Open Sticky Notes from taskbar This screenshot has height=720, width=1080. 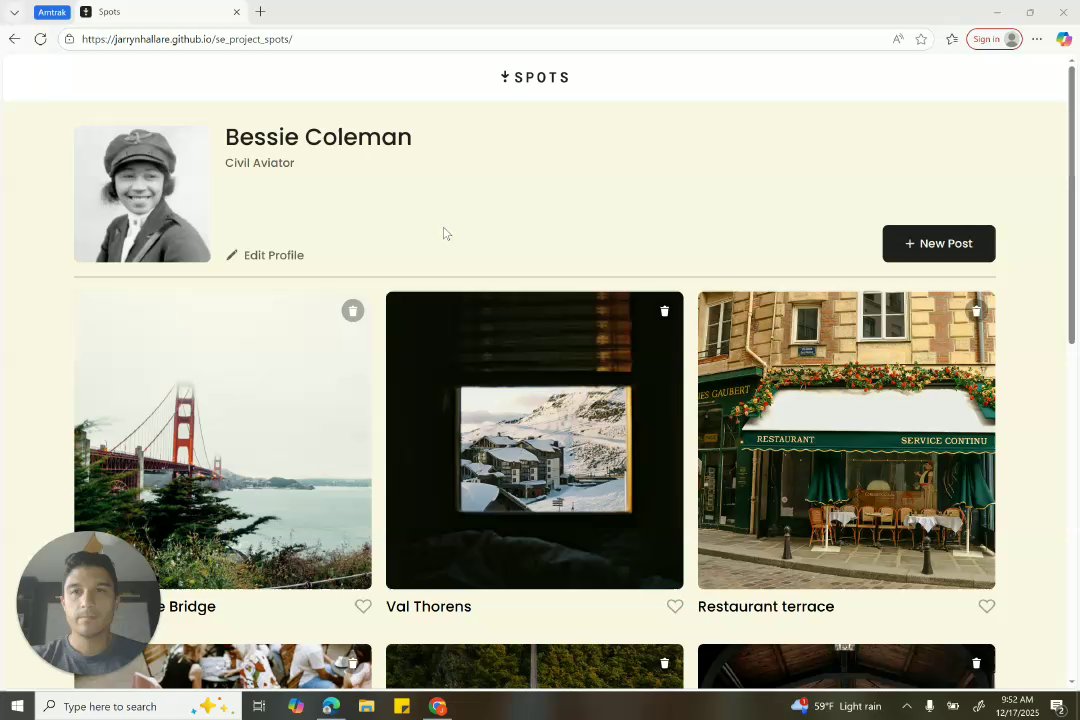click(402, 706)
